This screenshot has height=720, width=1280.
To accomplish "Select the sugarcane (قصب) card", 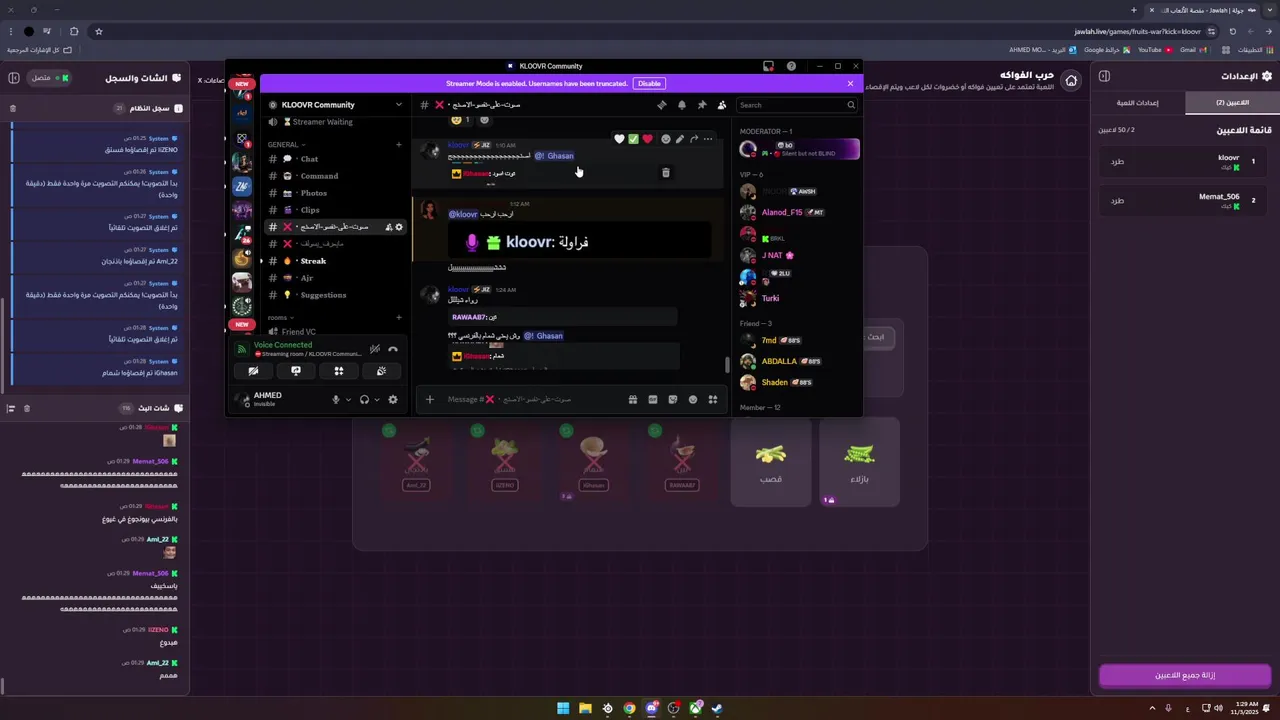I will click(x=770, y=462).
